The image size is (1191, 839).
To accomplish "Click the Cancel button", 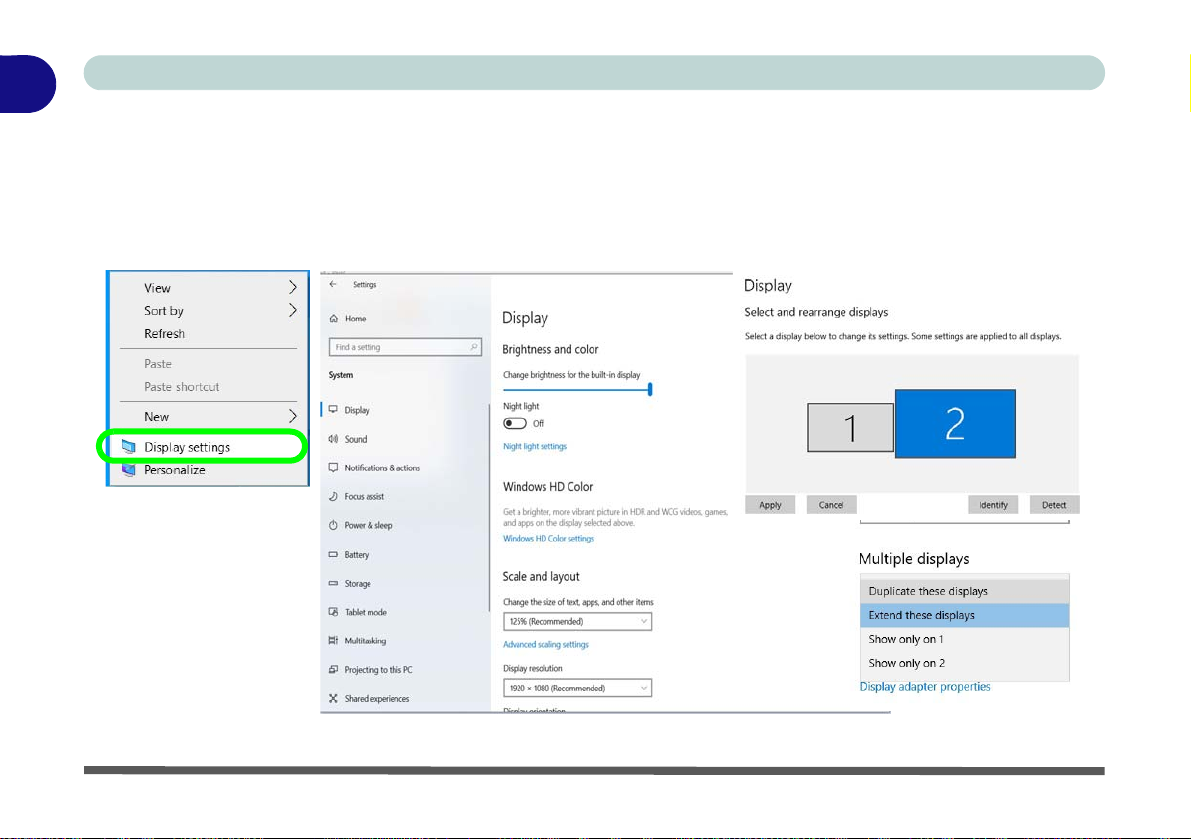I will [x=830, y=505].
